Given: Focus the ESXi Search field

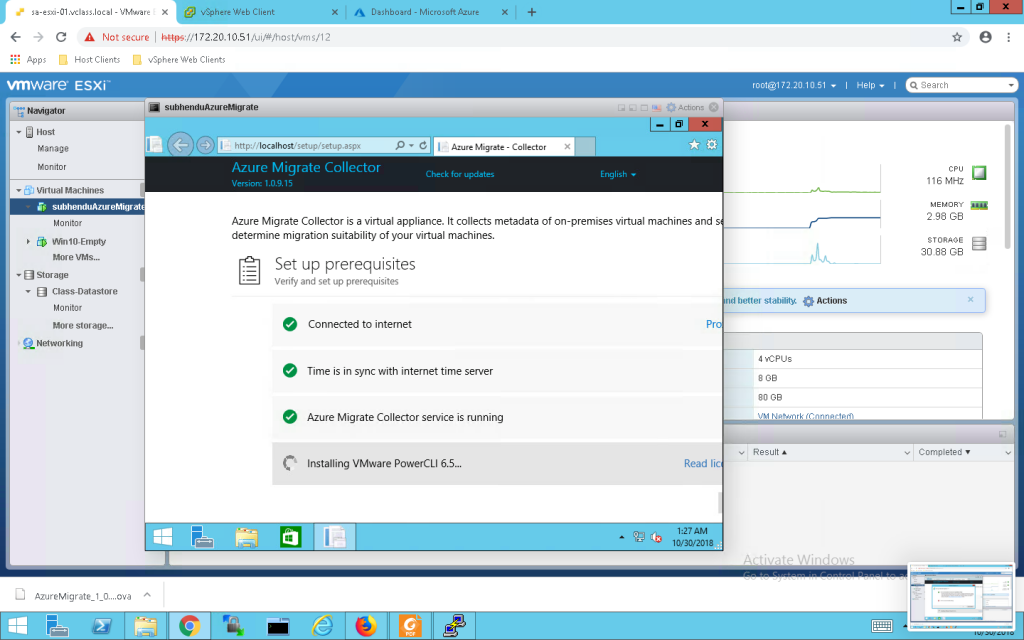Looking at the screenshot, I should tap(961, 86).
